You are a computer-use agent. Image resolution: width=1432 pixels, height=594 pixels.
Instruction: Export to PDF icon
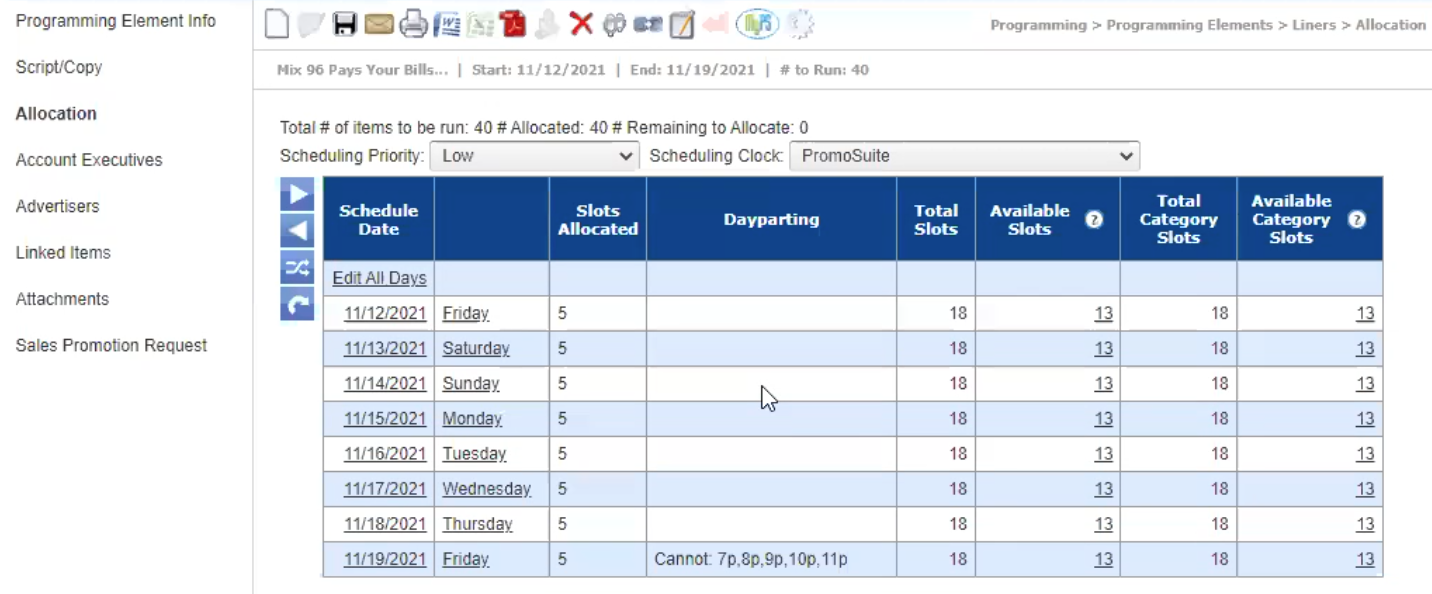coord(513,25)
